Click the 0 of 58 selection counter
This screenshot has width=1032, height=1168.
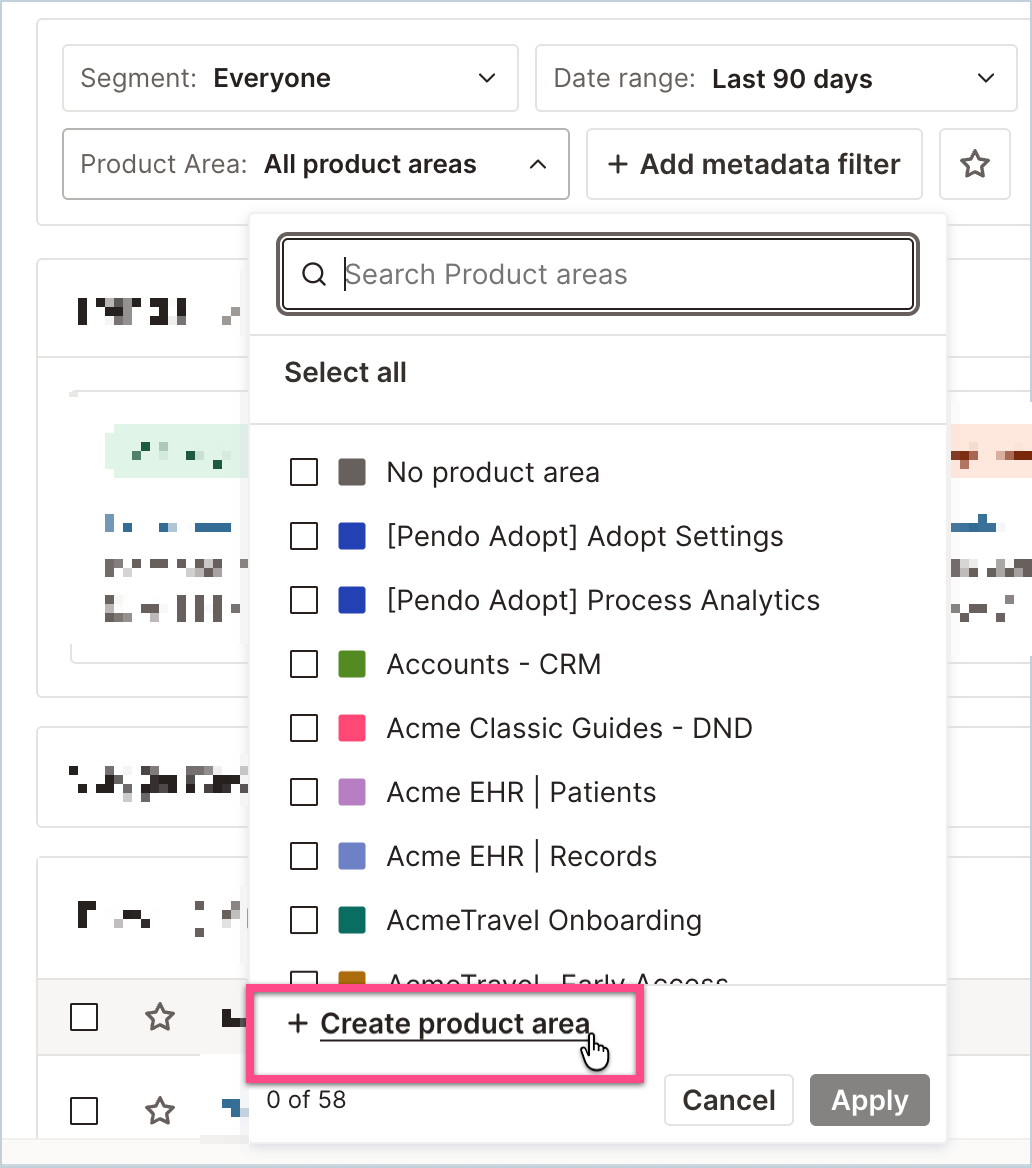pos(306,1099)
